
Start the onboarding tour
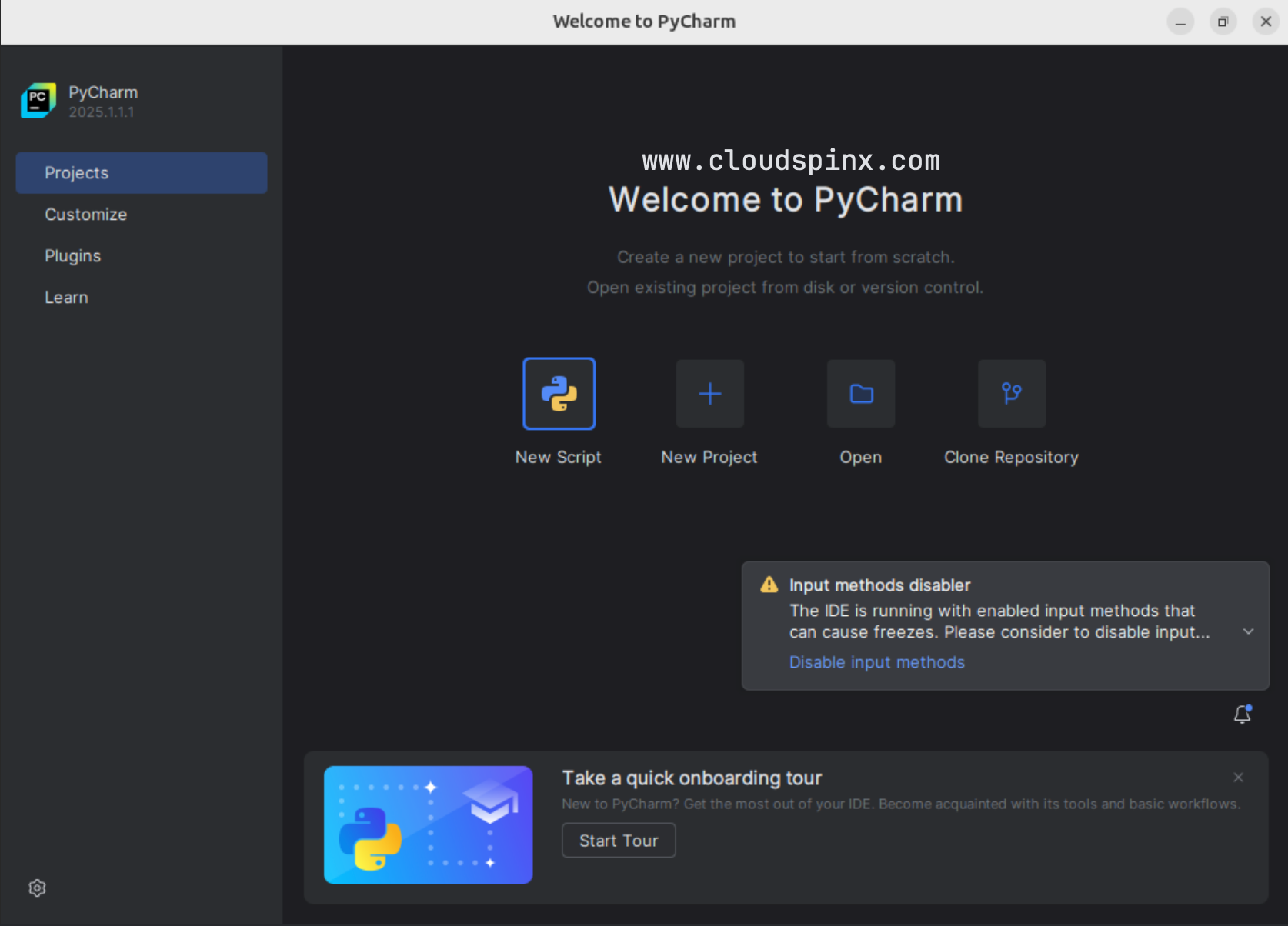(x=618, y=840)
